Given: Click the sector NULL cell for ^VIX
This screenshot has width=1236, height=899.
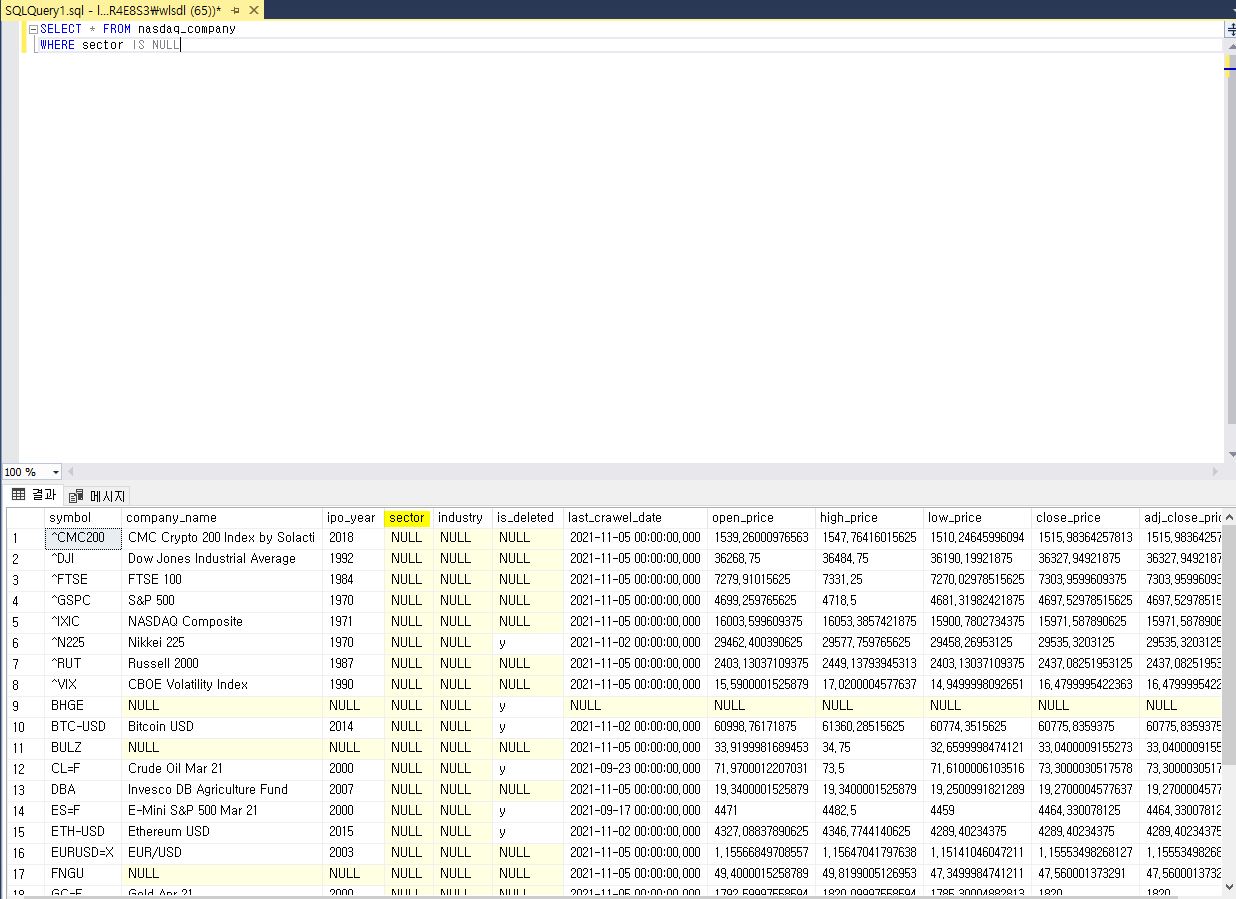Looking at the screenshot, I should [406, 685].
